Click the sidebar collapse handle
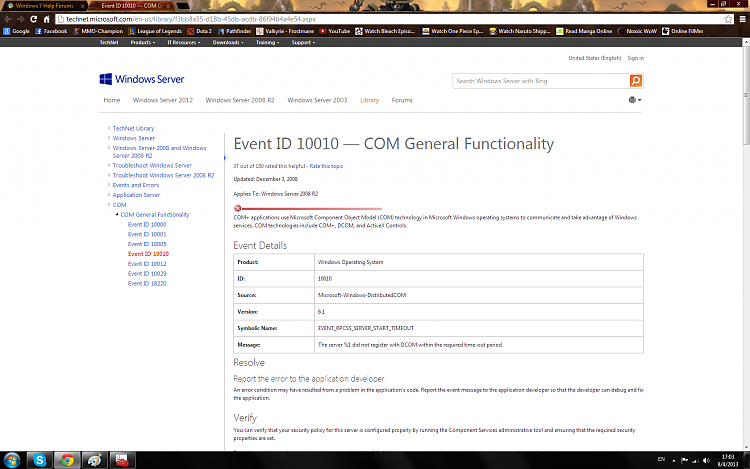Image resolution: width=750 pixels, height=469 pixels. (x=225, y=158)
